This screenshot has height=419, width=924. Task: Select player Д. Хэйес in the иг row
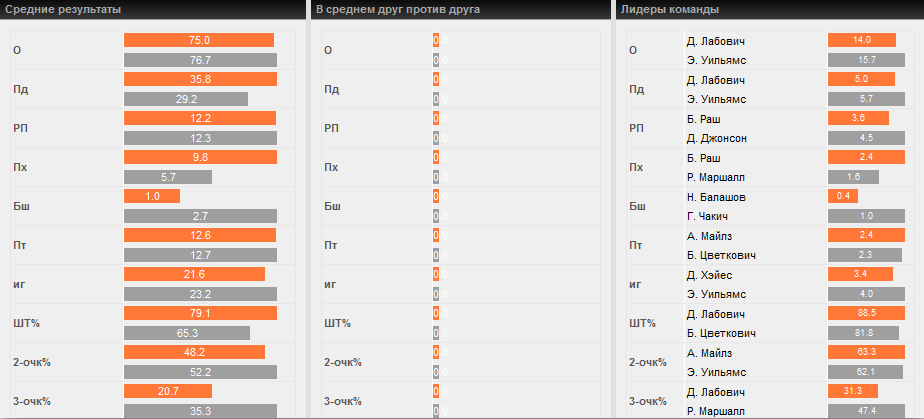click(x=711, y=274)
